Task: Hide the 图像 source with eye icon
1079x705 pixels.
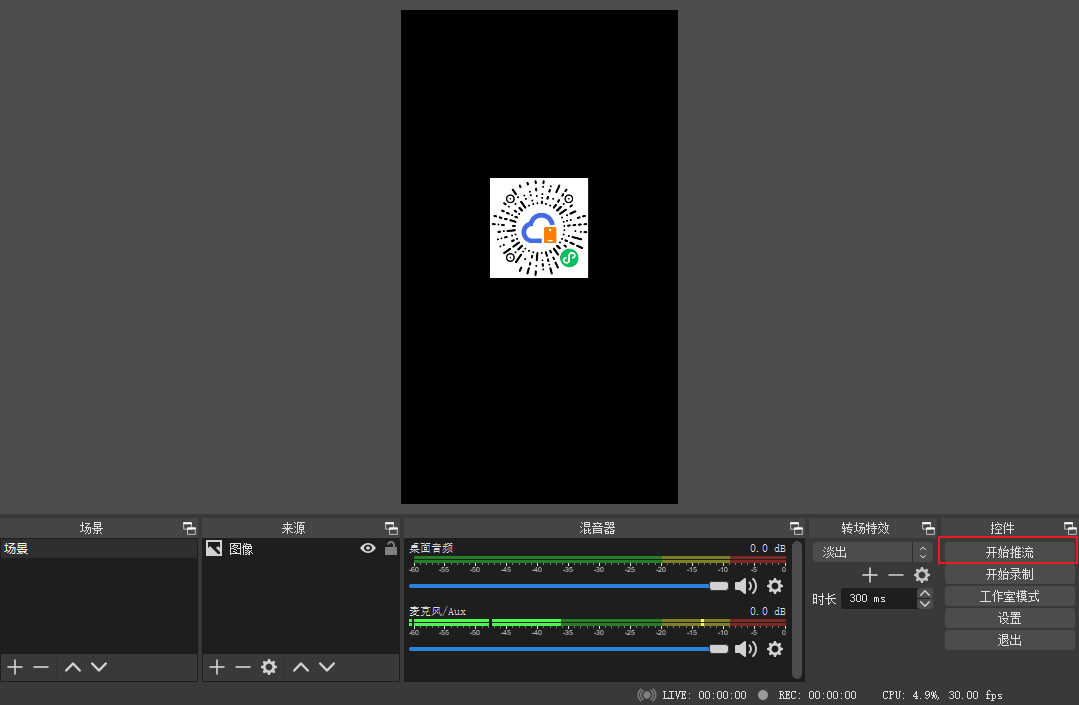Action: (368, 548)
